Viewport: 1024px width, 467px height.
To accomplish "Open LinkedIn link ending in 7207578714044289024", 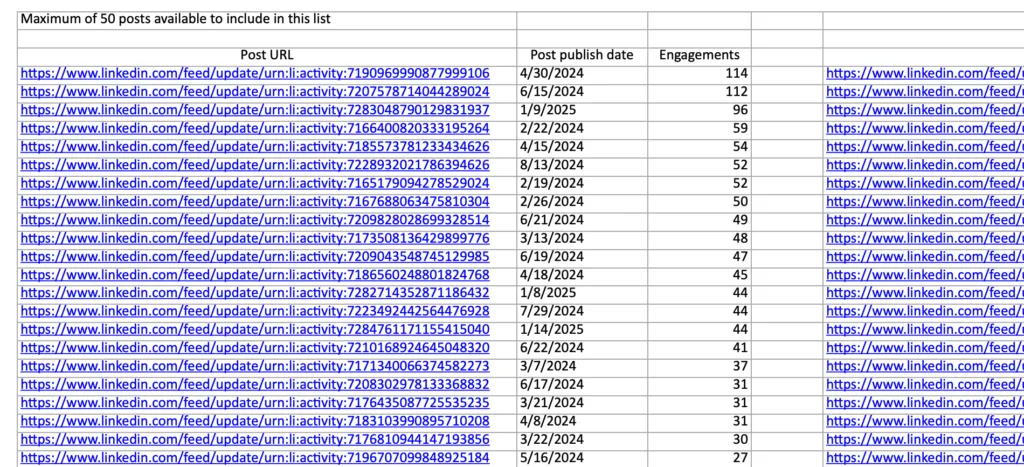I will coord(255,92).
